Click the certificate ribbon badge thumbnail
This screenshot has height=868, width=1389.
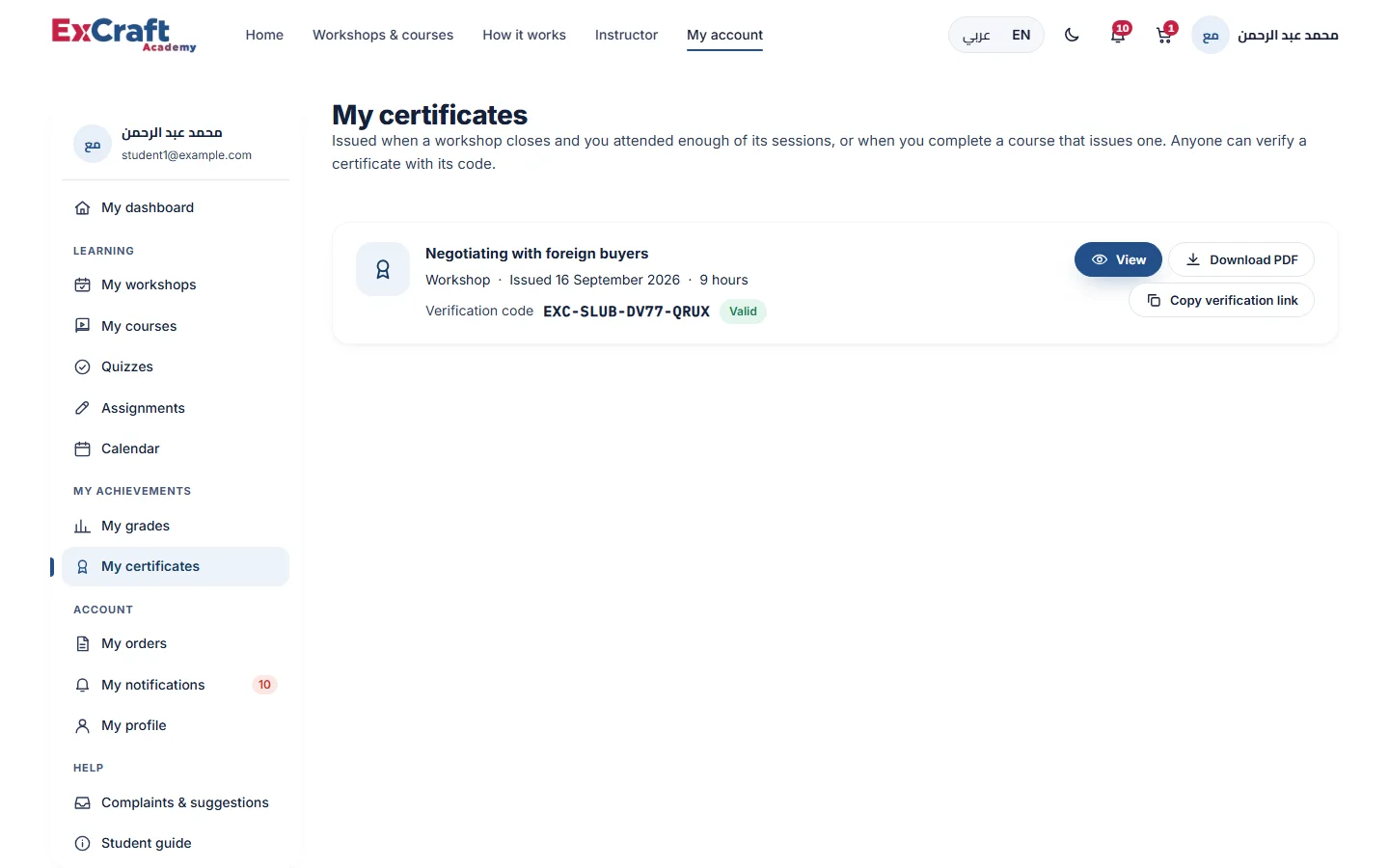[x=383, y=269]
